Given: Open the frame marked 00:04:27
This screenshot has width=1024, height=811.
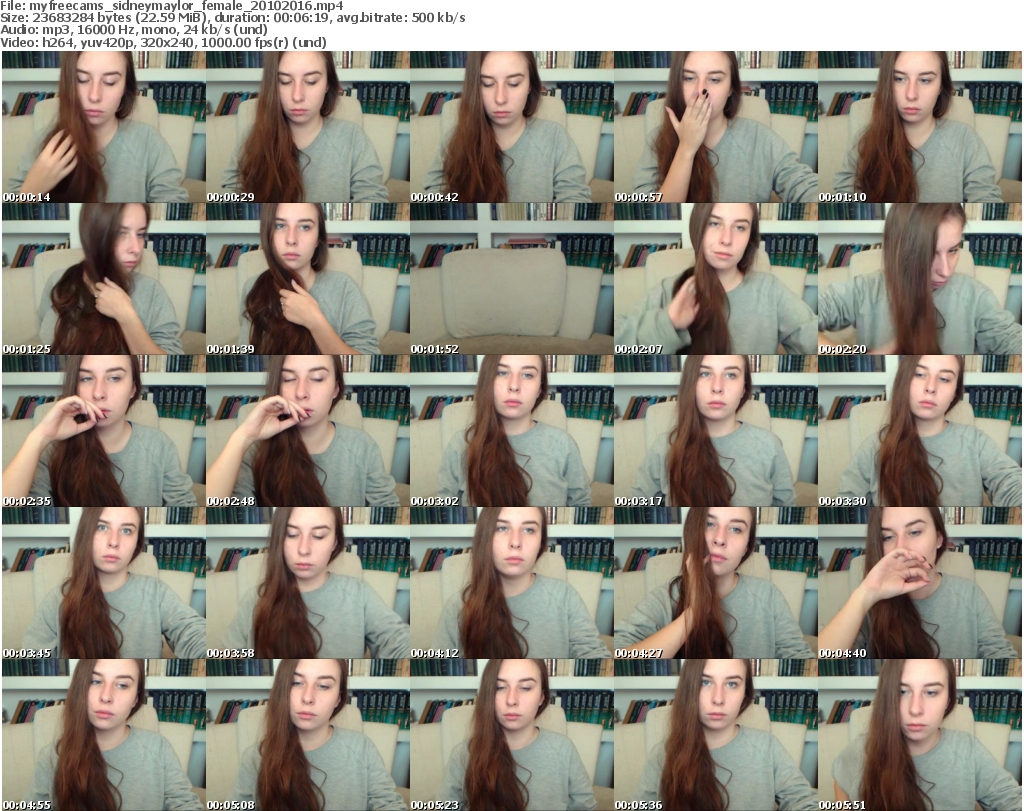Looking at the screenshot, I should (716, 582).
